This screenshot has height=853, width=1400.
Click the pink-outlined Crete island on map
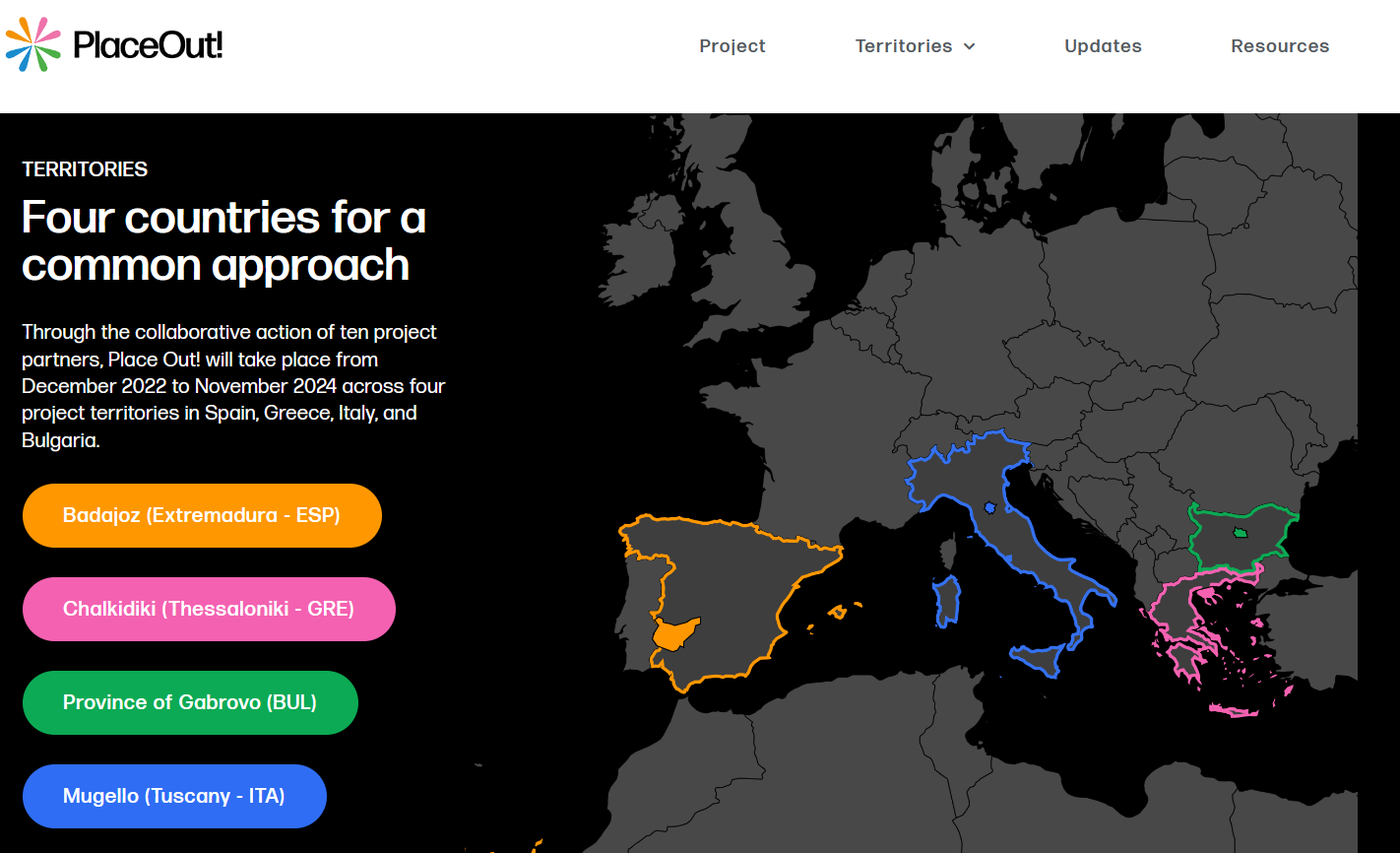click(x=1233, y=710)
